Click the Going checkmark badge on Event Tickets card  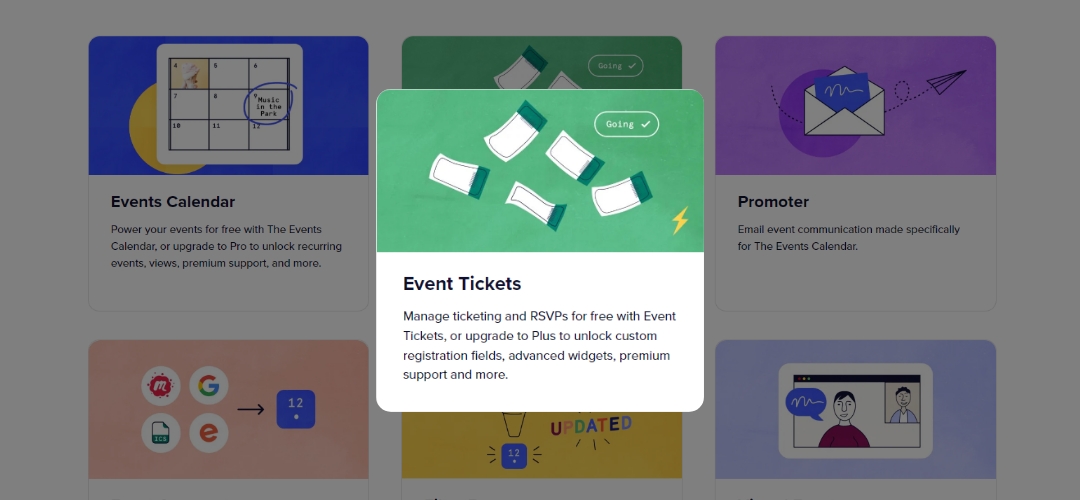click(x=626, y=124)
